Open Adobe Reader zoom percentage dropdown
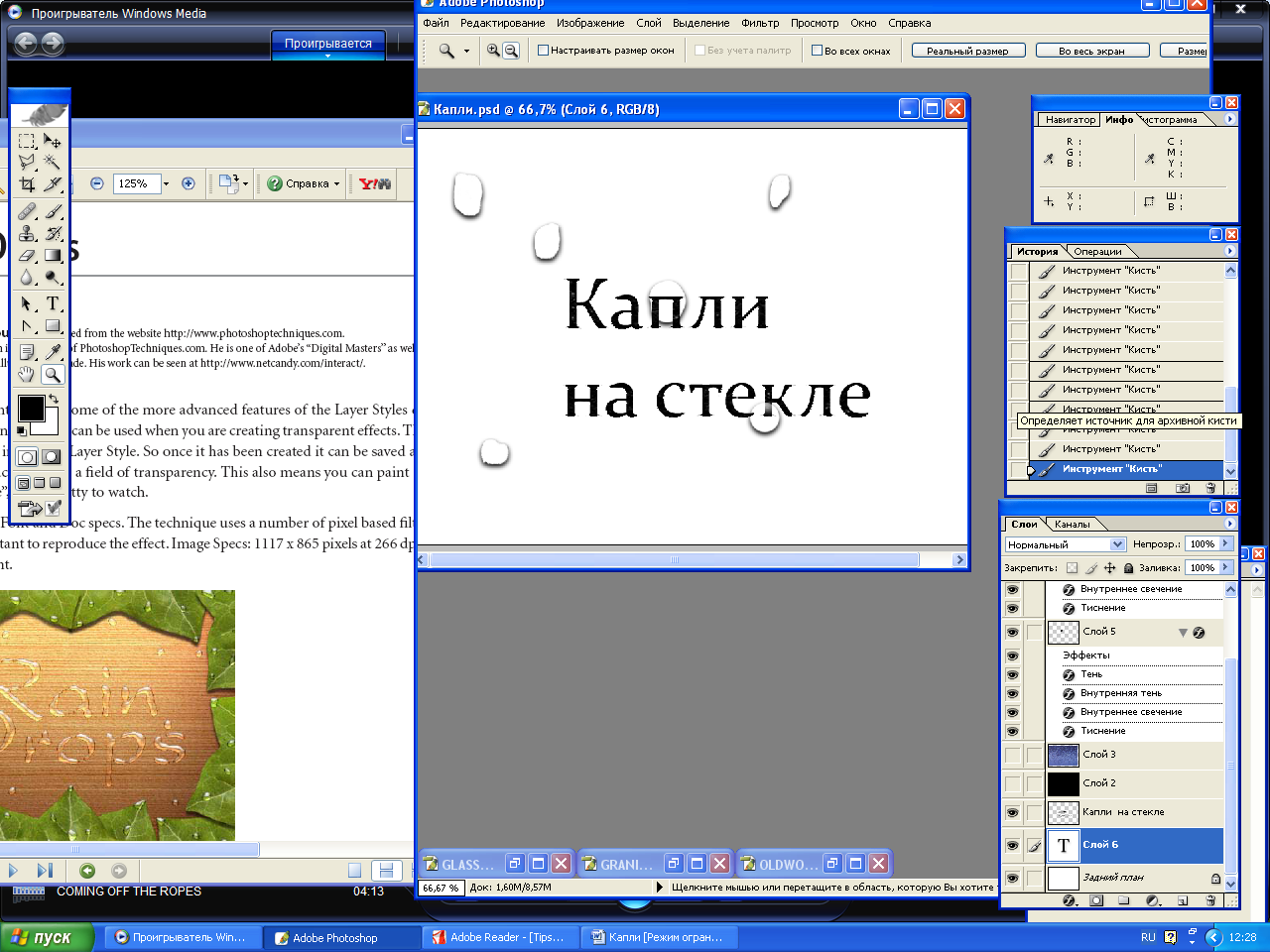 click(166, 183)
